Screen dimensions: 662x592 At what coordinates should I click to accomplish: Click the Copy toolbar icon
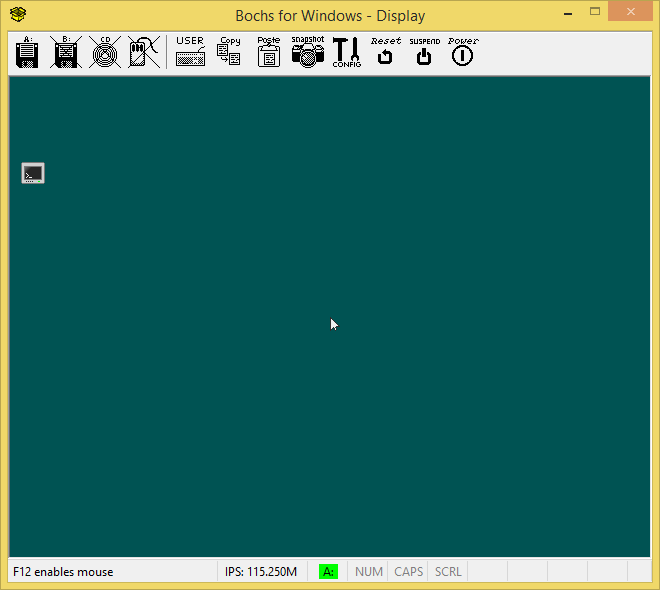pyautogui.click(x=229, y=53)
